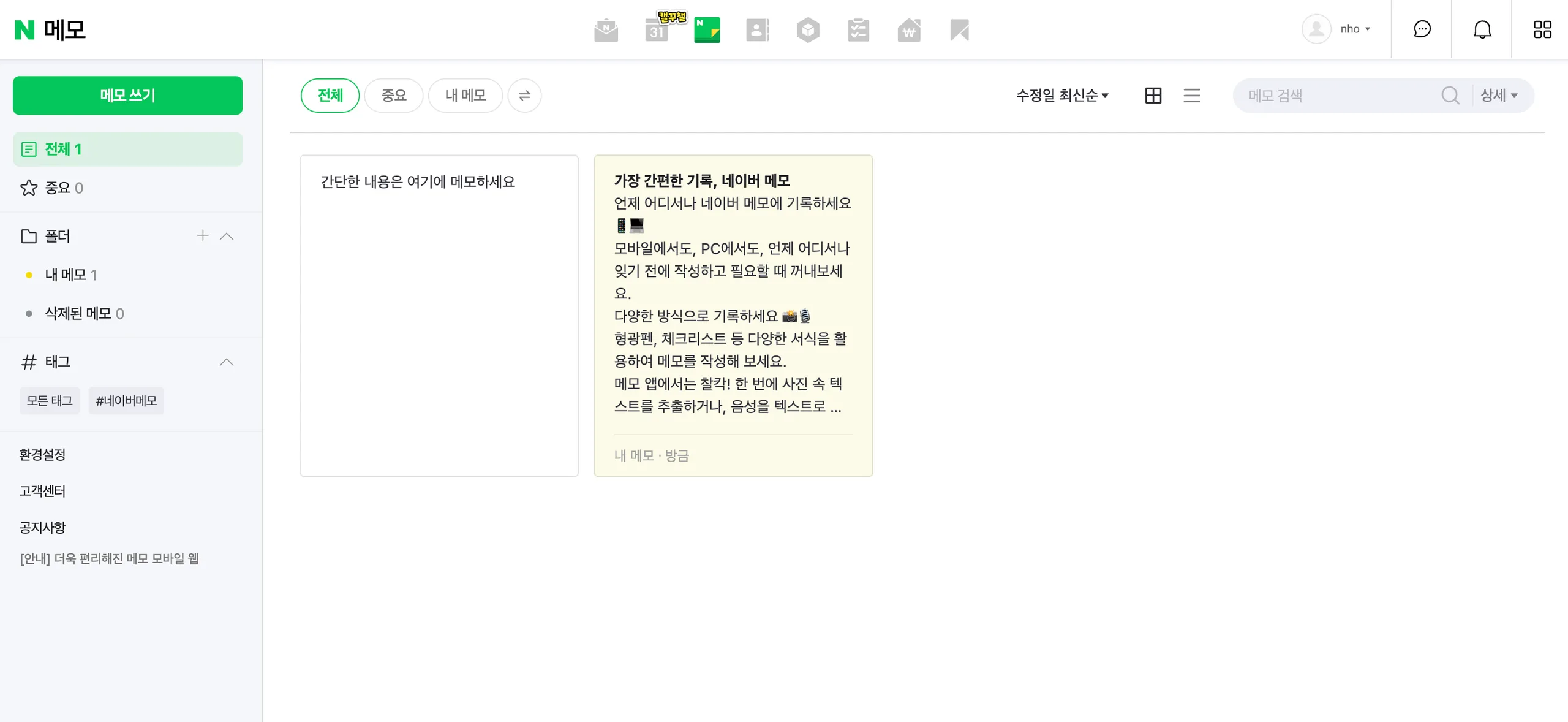Open the household budget won icon
The height and width of the screenshot is (722, 1568).
909,30
